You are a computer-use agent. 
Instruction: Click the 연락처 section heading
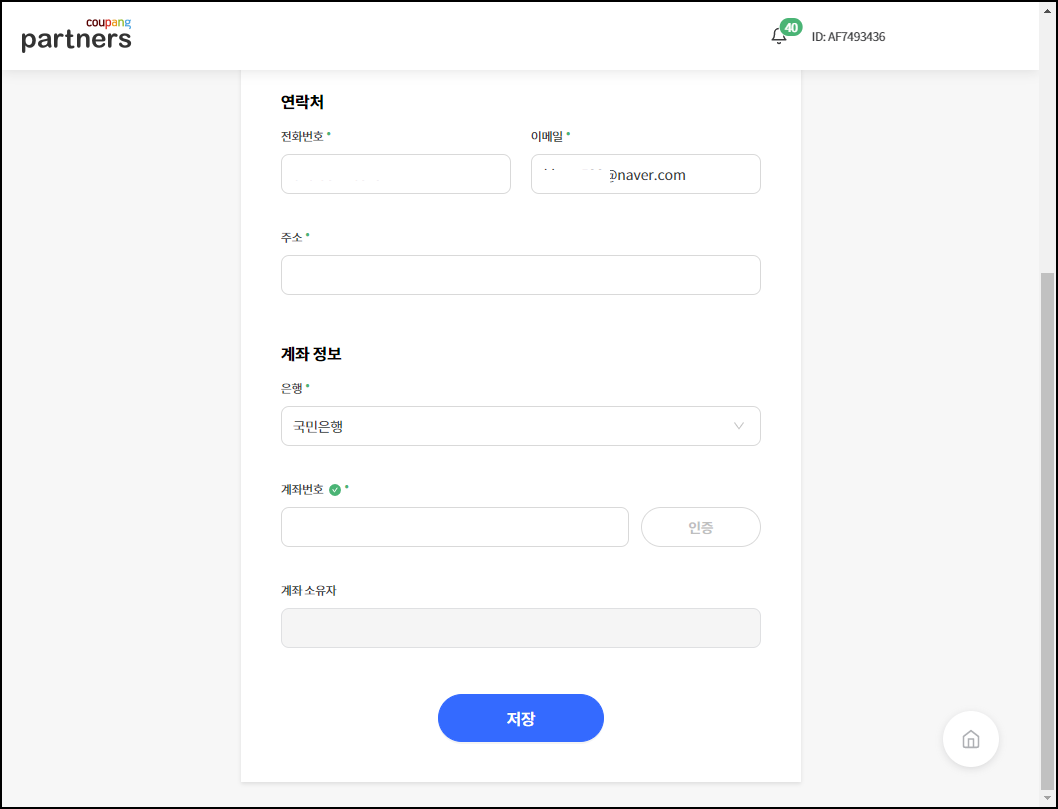pos(302,102)
